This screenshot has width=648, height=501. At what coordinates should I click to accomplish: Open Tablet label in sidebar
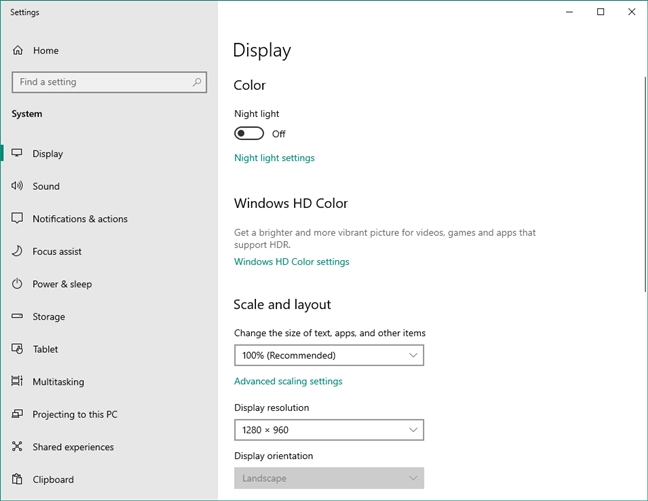(x=45, y=349)
